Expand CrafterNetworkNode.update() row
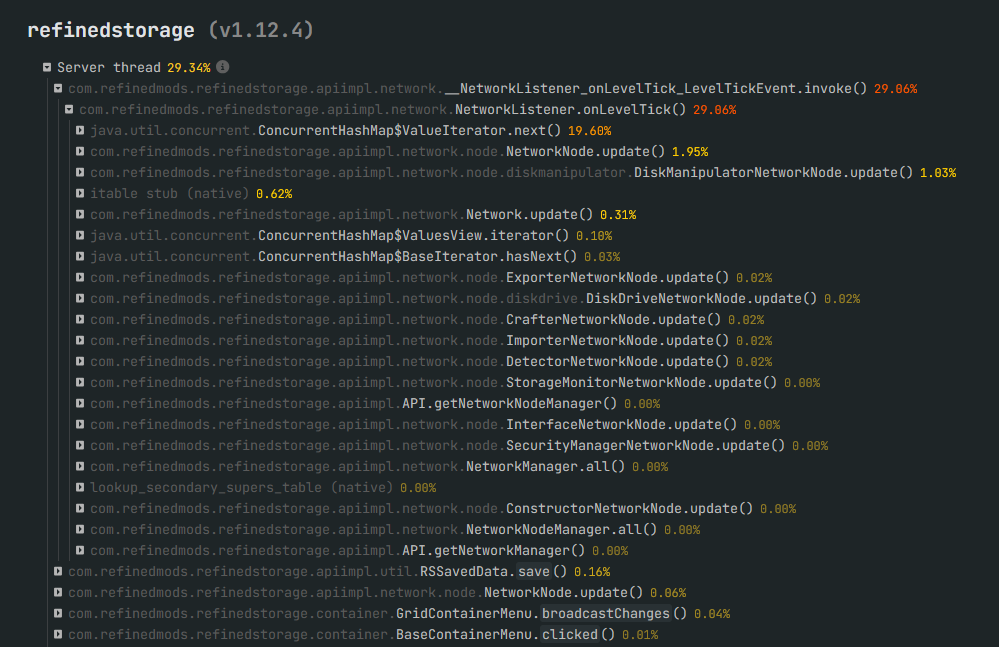The height and width of the screenshot is (647, 999). coord(80,320)
